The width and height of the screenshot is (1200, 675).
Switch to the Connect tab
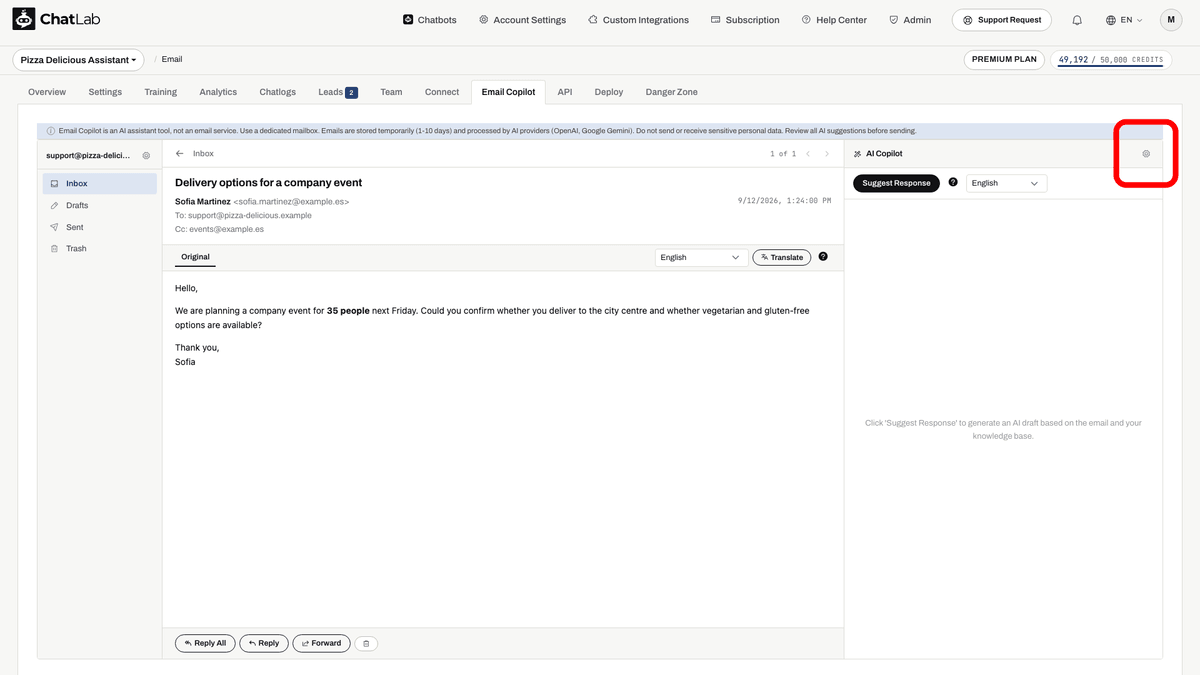[x=442, y=92]
